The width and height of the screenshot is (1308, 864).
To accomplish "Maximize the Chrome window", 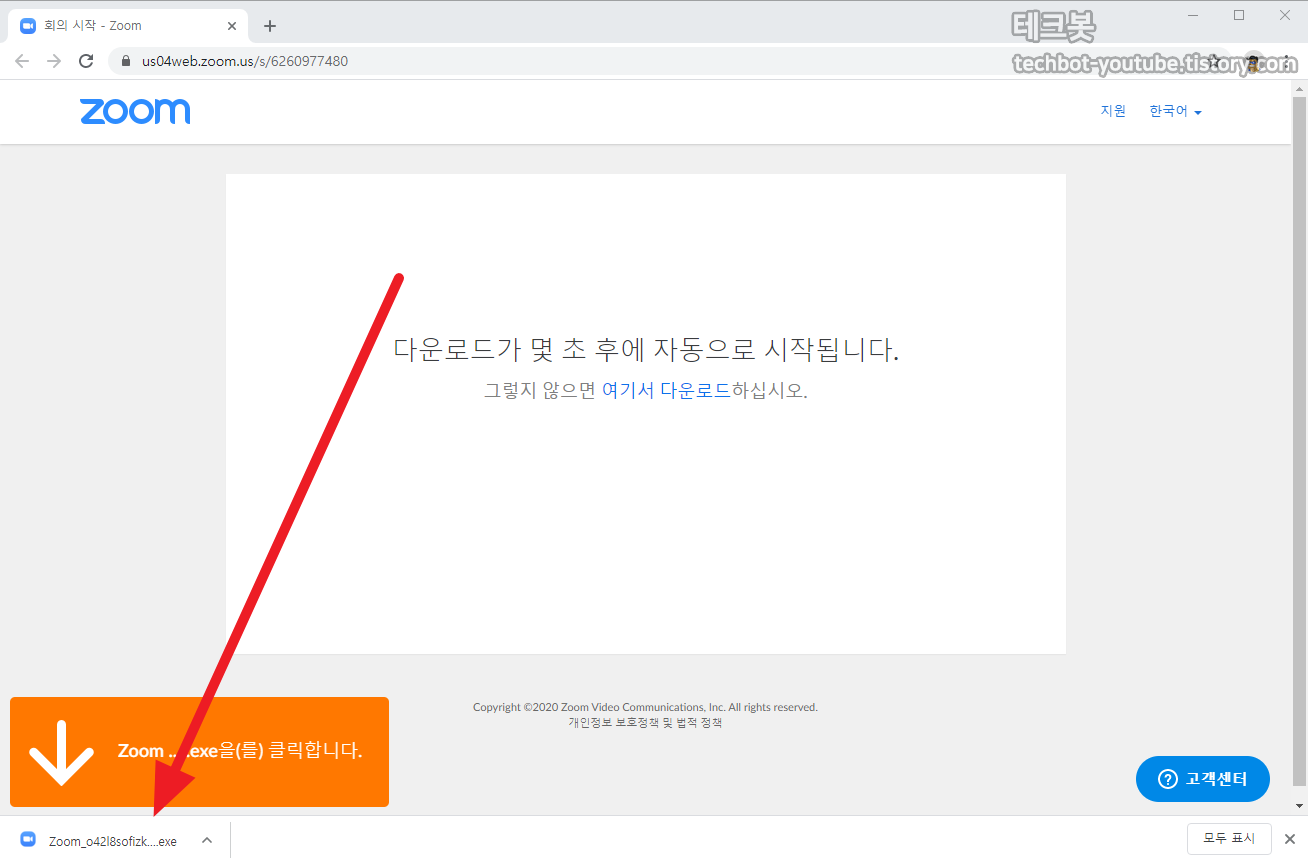I will pyautogui.click(x=1239, y=15).
